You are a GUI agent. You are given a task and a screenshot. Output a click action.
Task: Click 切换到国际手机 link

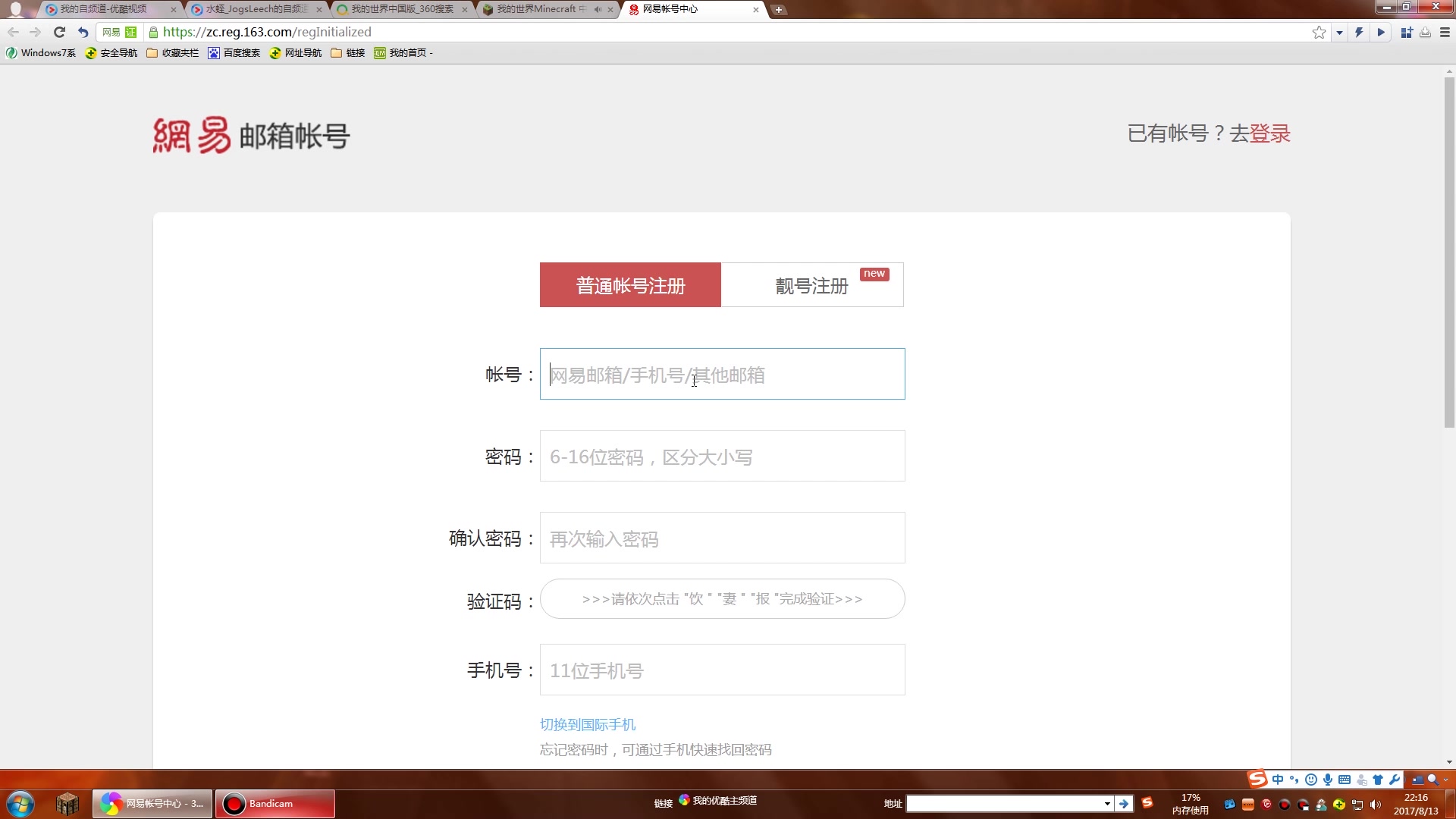[x=588, y=724]
